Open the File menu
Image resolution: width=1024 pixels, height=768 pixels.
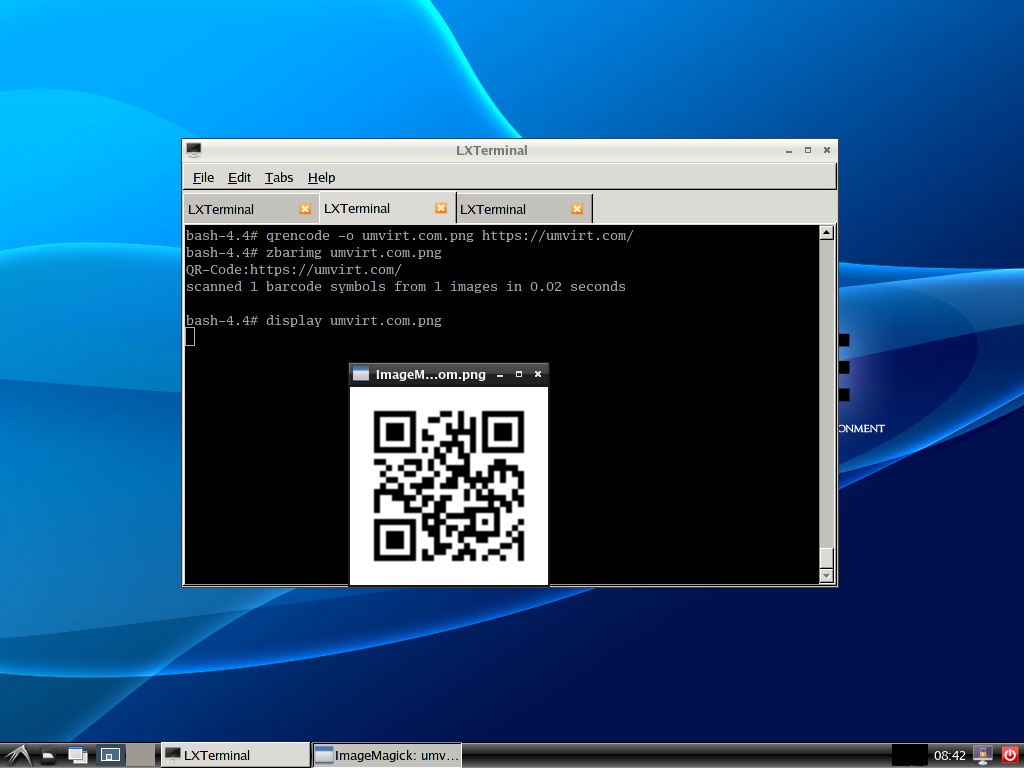[203, 177]
